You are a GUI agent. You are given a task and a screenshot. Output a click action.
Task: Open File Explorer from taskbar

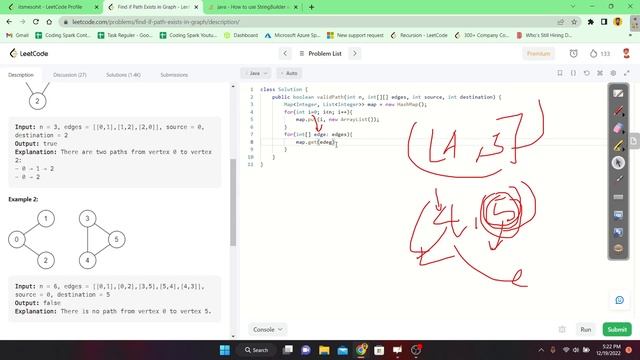[324, 350]
